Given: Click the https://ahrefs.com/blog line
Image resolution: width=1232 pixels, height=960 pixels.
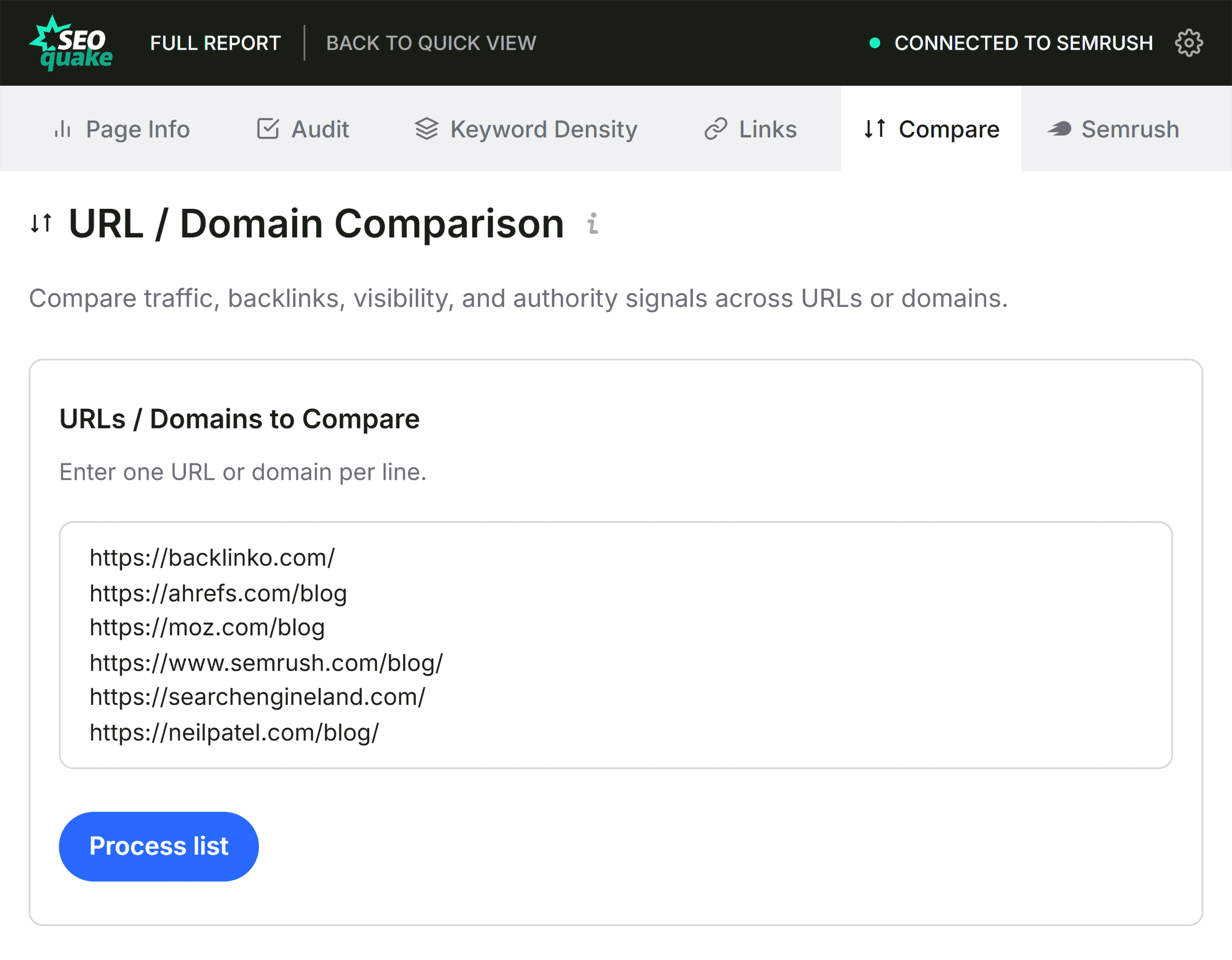Looking at the screenshot, I should [x=218, y=593].
